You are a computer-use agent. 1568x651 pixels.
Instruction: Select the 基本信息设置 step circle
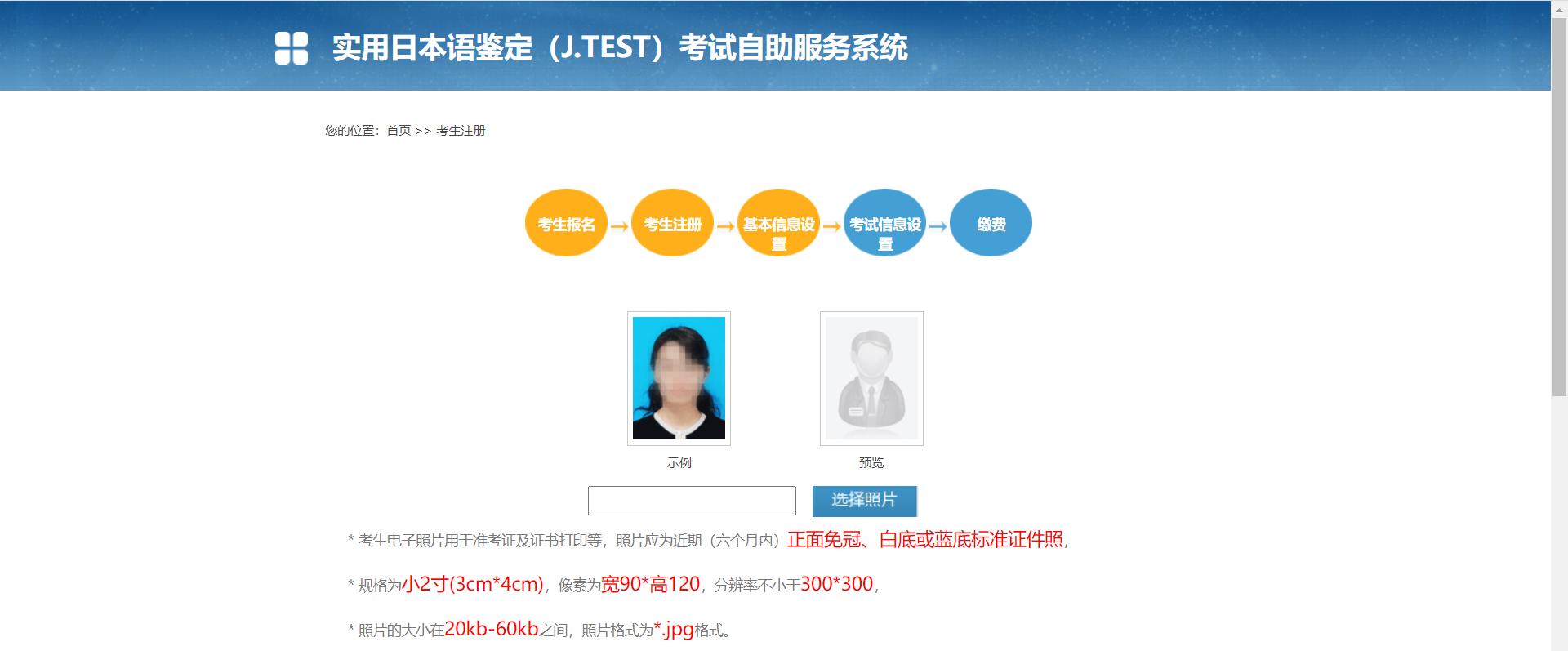pyautogui.click(x=778, y=223)
